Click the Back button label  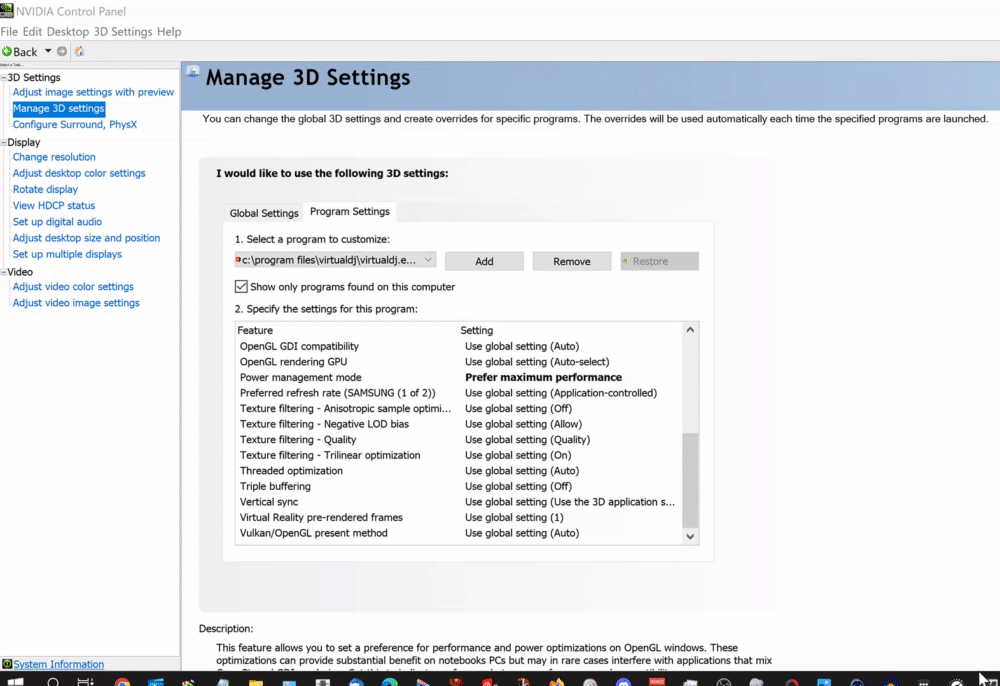click(x=25, y=52)
